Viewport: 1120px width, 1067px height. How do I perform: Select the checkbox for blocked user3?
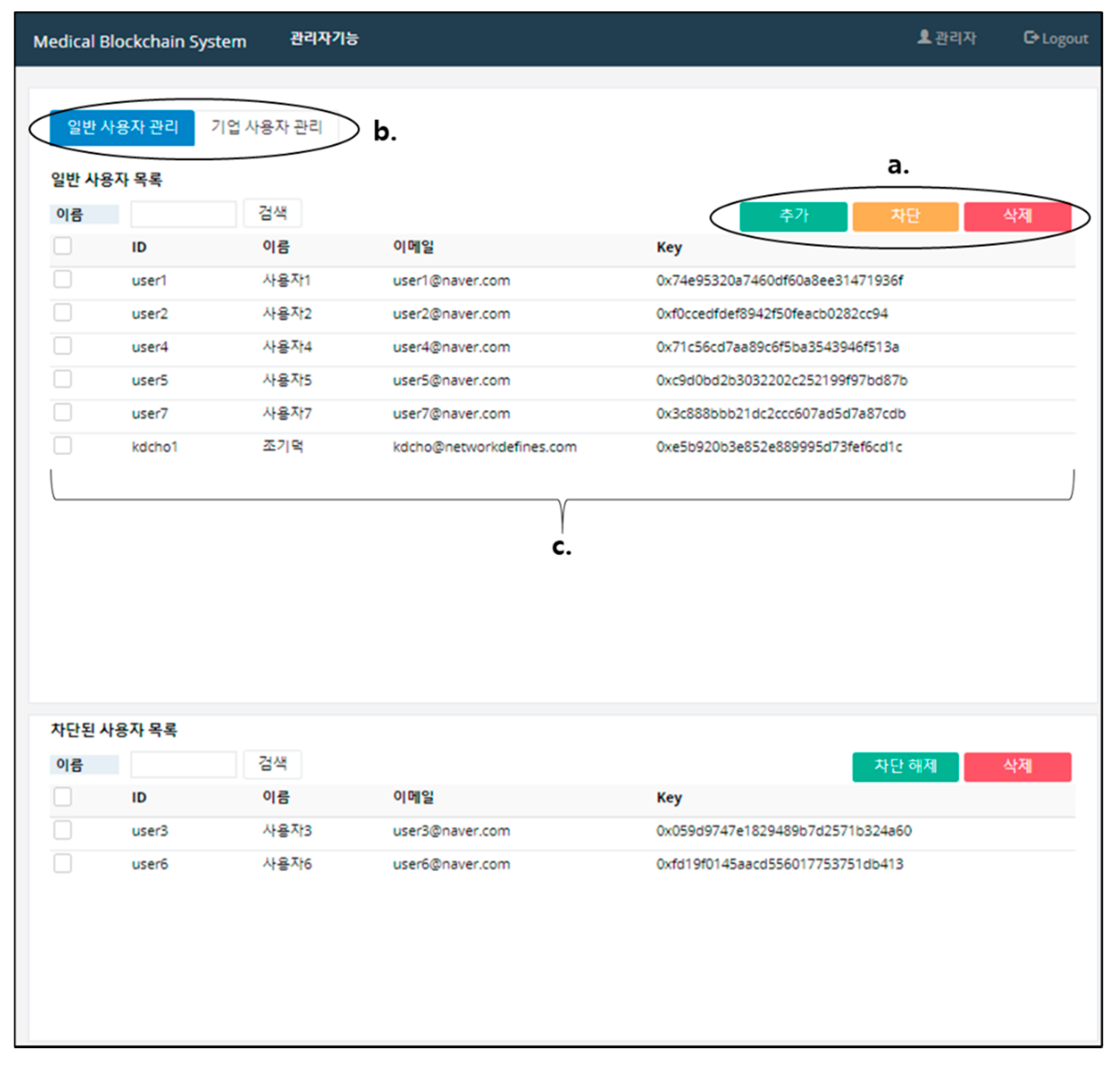tap(63, 830)
